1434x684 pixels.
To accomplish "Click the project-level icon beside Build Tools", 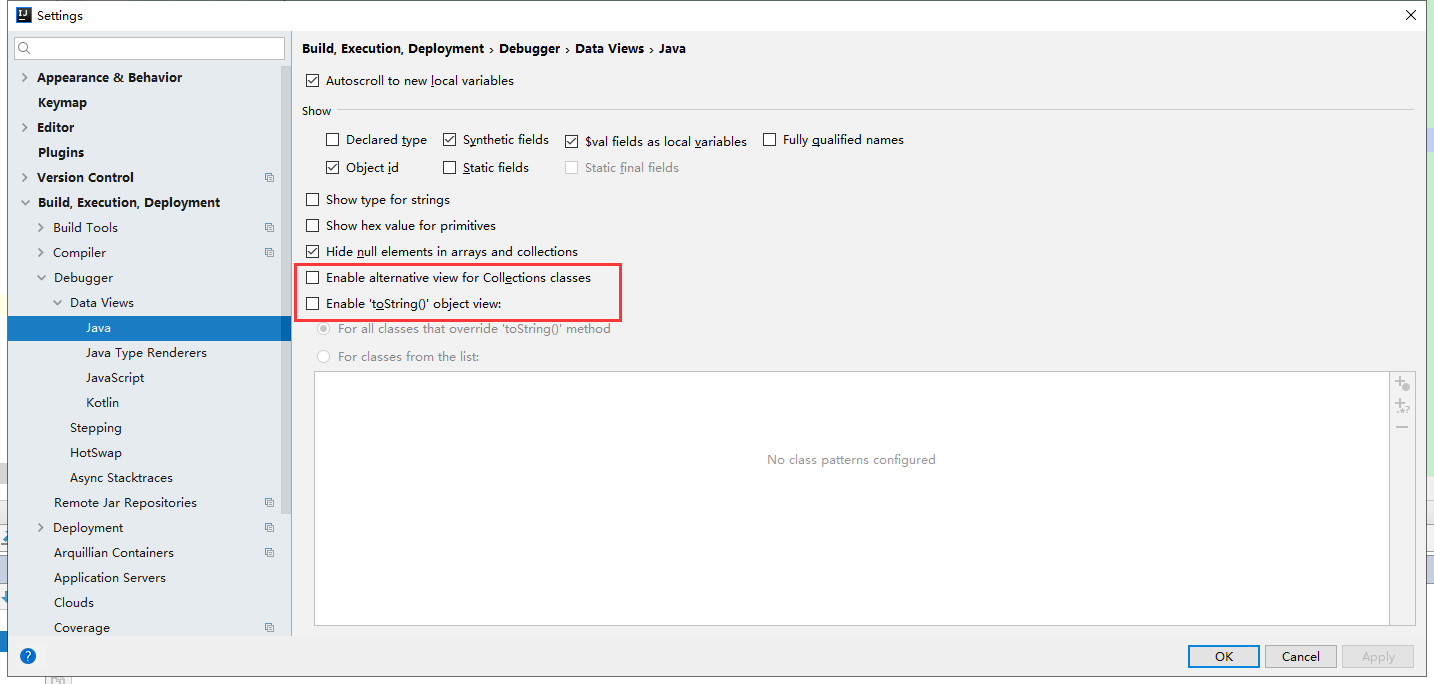I will pyautogui.click(x=269, y=227).
